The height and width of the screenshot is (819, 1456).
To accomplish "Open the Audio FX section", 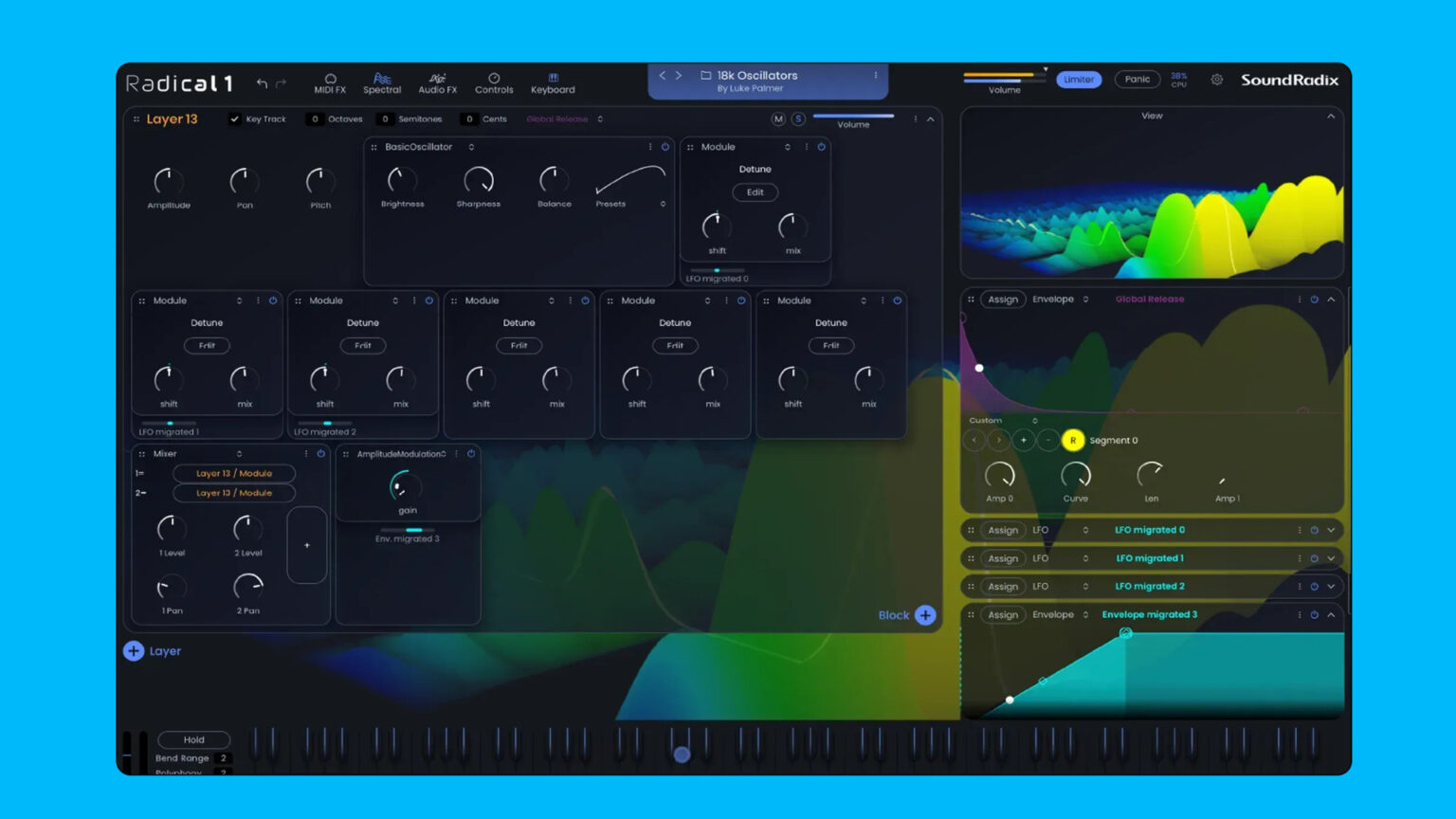I will click(x=437, y=82).
